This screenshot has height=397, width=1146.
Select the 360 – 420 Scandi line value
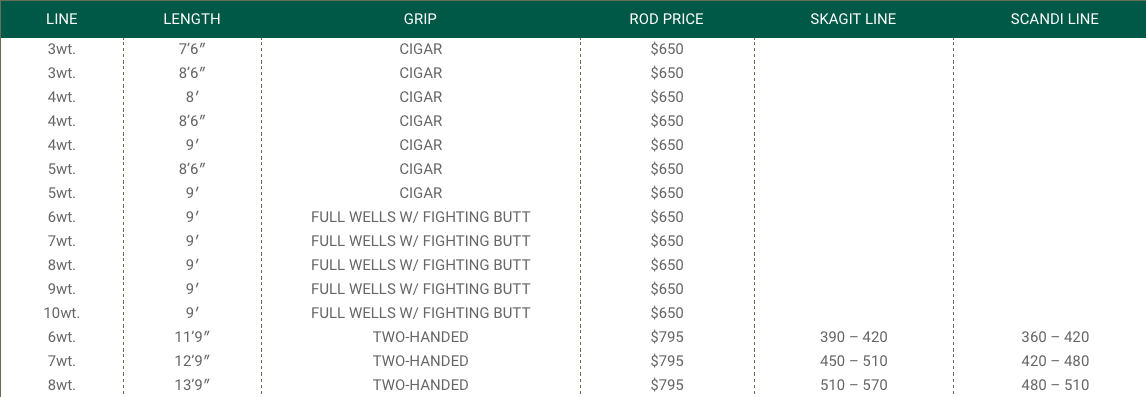pyautogui.click(x=1055, y=337)
